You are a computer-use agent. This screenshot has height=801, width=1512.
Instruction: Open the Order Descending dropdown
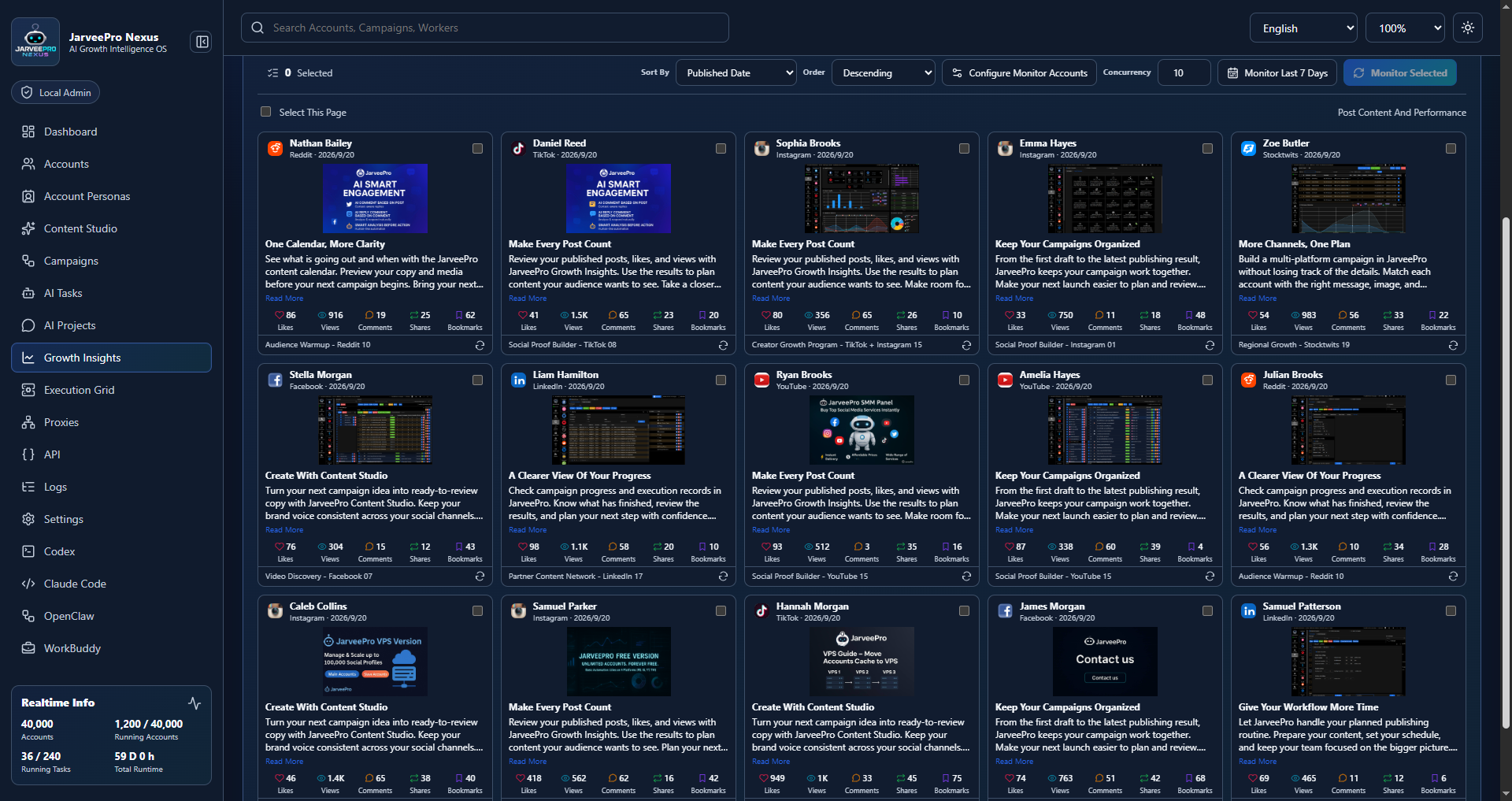884,72
